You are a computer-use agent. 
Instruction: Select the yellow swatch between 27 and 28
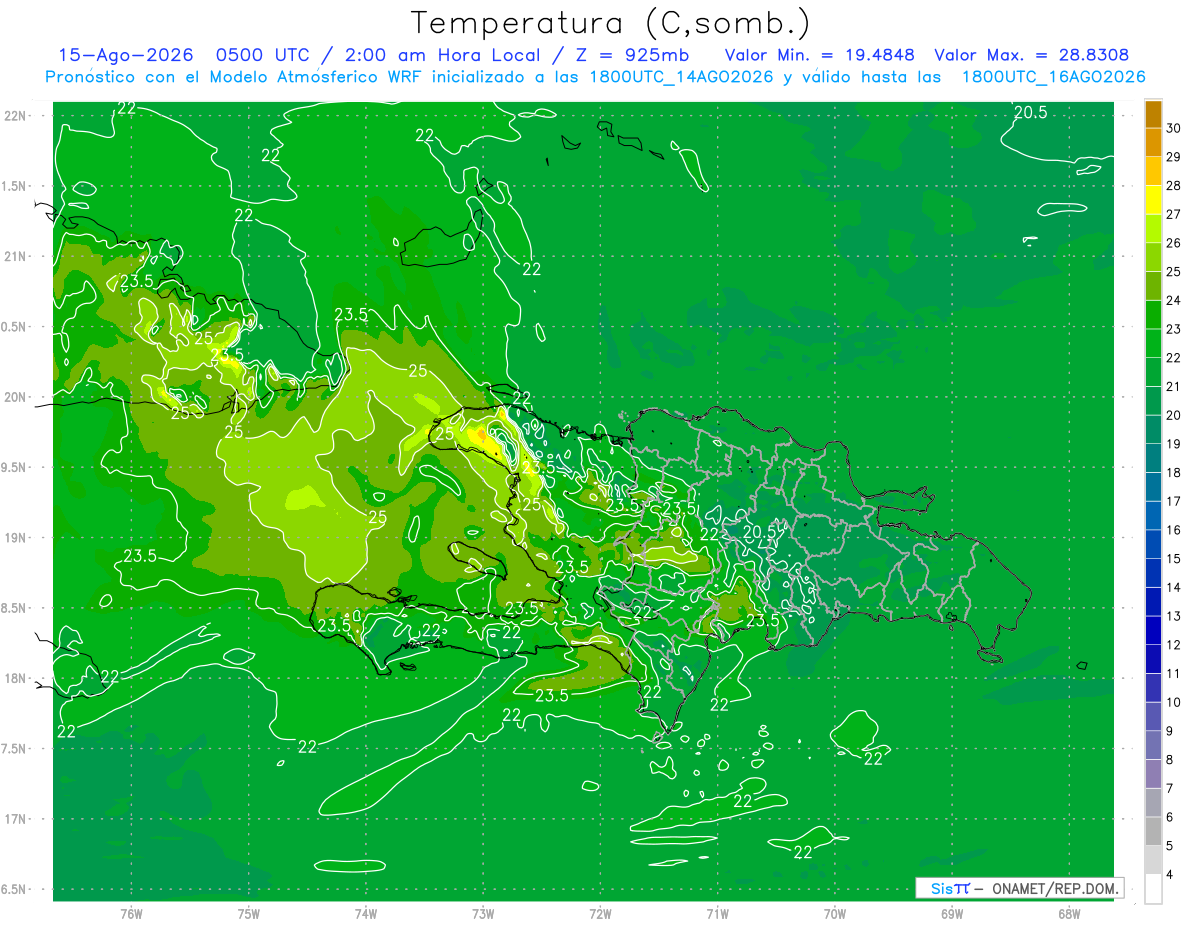coord(1153,200)
